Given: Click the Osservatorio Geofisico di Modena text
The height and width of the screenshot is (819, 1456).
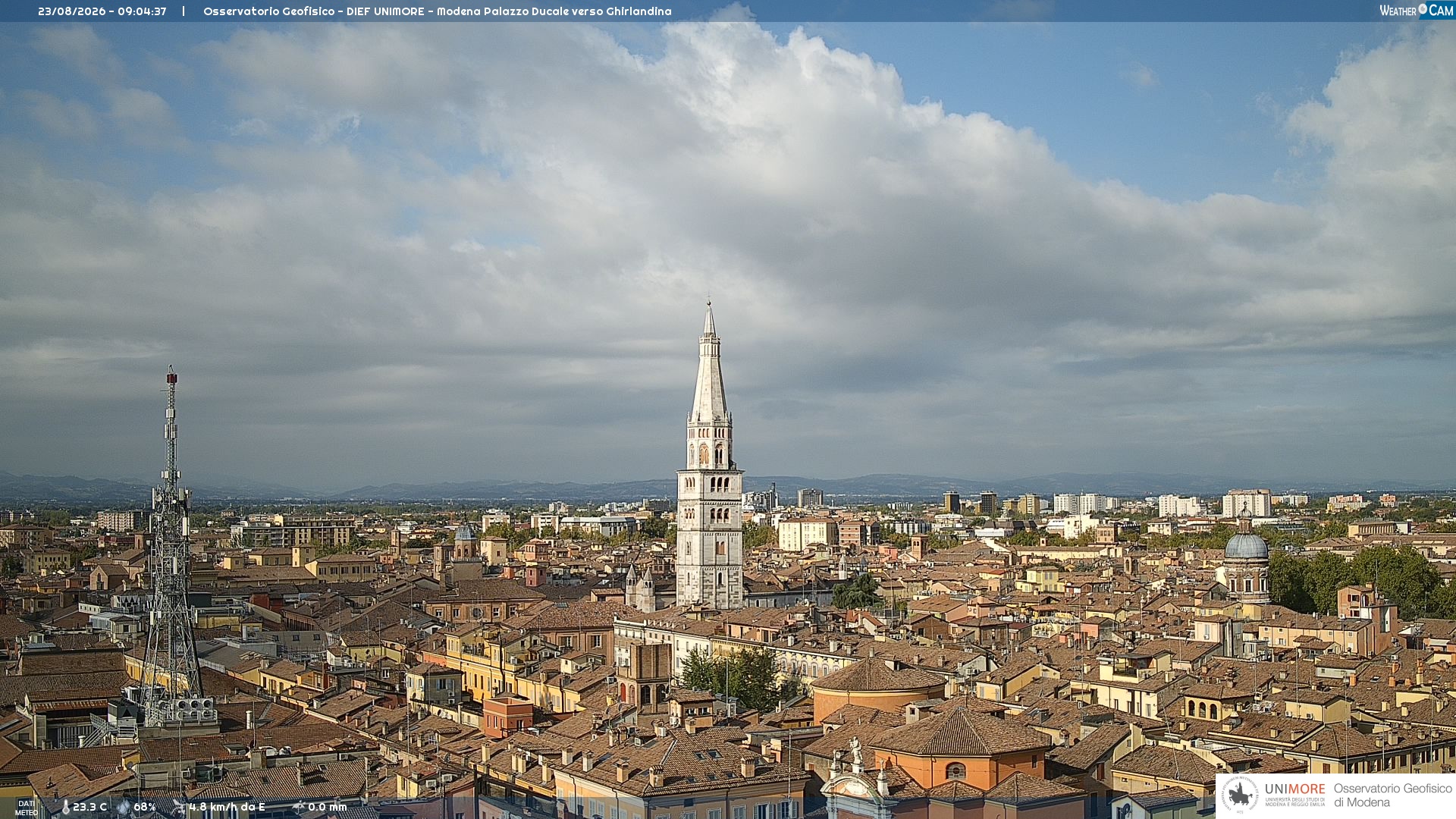Looking at the screenshot, I should point(1392,795).
